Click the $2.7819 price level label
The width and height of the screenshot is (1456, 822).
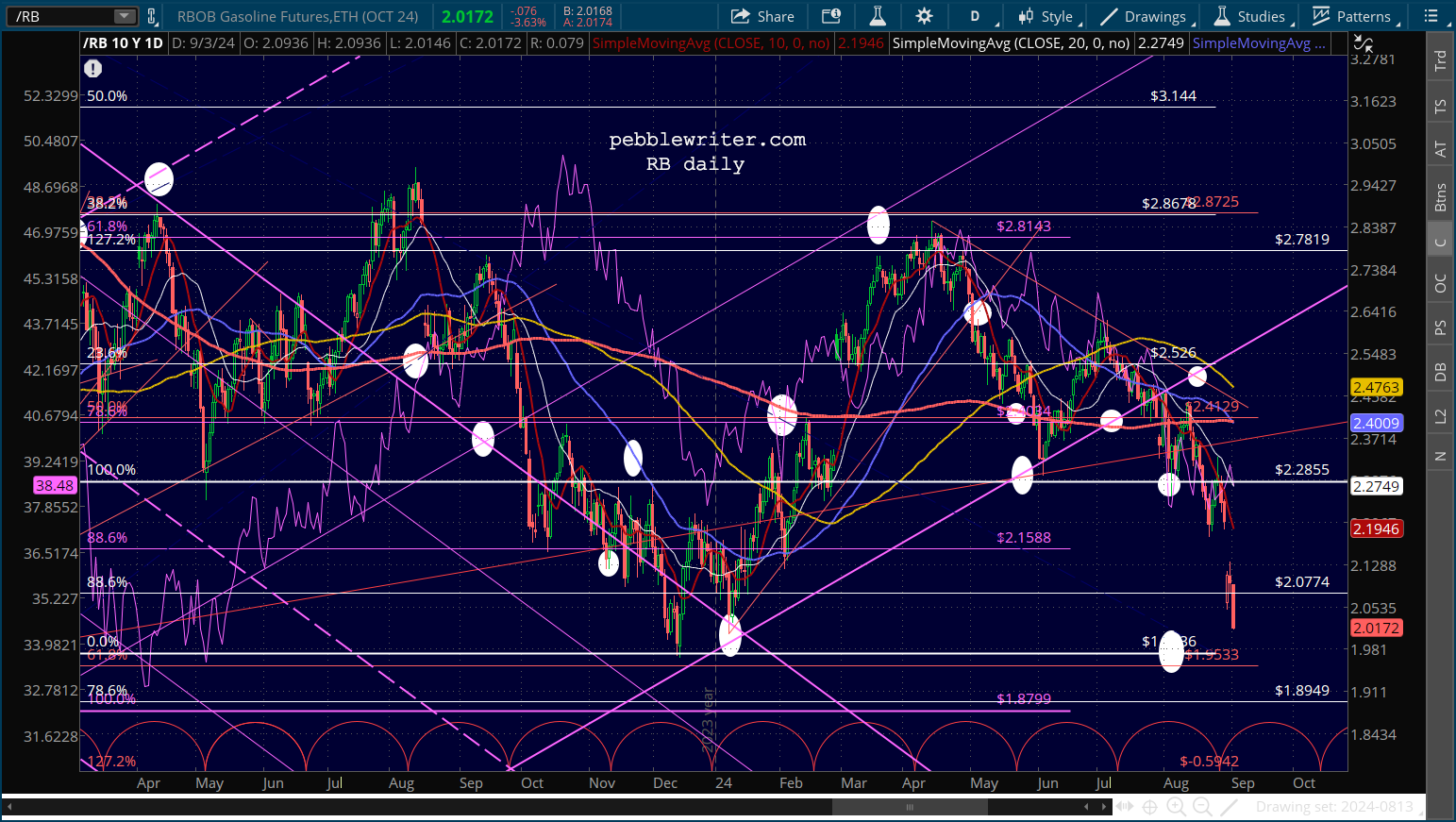[x=1302, y=239]
